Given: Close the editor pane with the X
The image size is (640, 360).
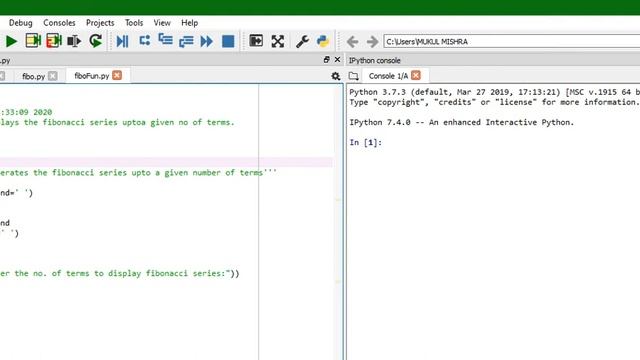Looking at the screenshot, I should point(337,60).
